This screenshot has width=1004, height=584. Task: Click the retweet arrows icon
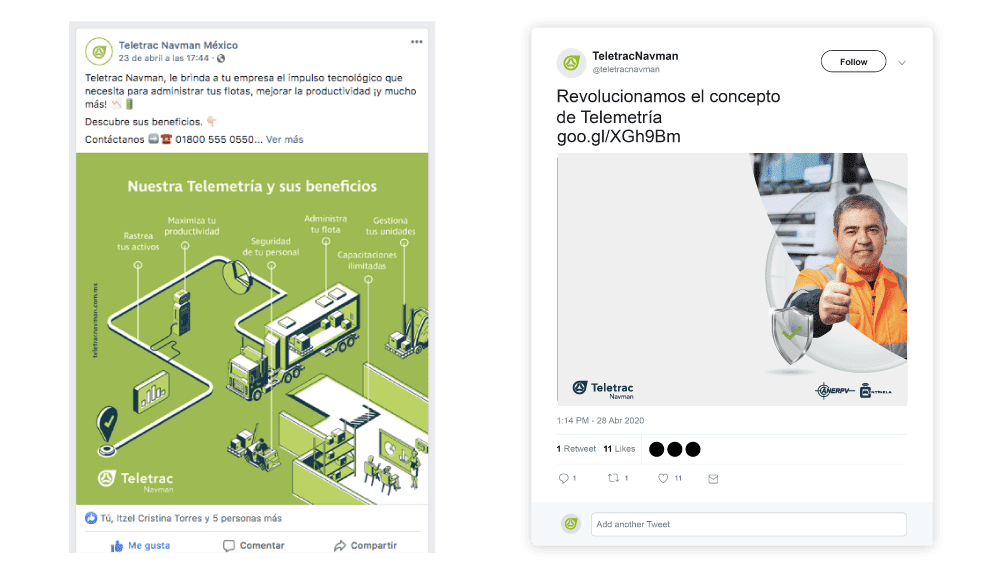(613, 478)
